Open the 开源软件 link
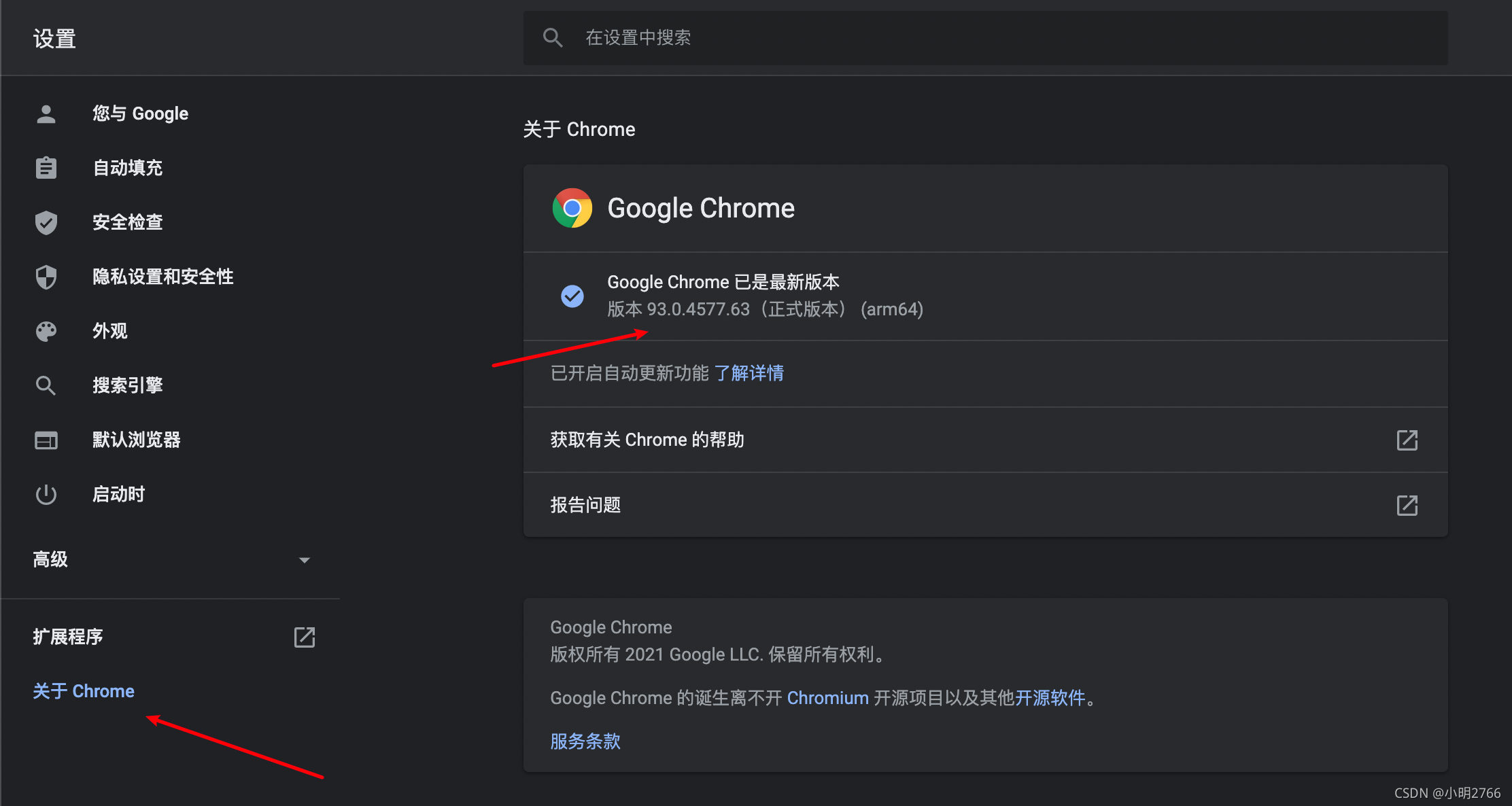This screenshot has width=1512, height=806. pyautogui.click(x=1050, y=698)
